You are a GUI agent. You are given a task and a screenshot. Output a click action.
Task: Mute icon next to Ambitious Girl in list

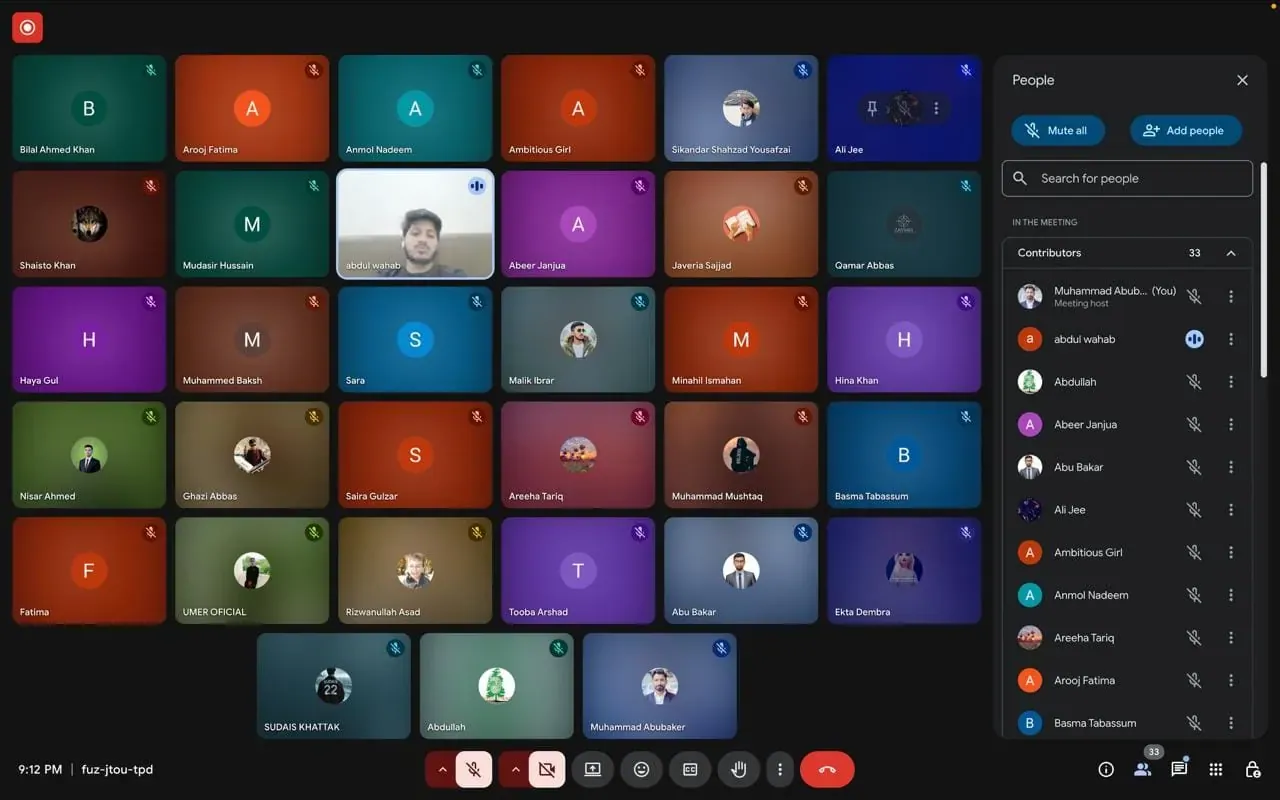[1194, 552]
